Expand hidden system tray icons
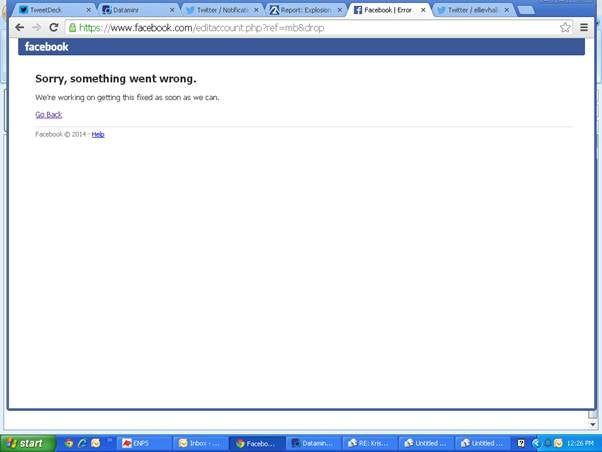Viewport: 602px width, 452px height. (x=536, y=443)
